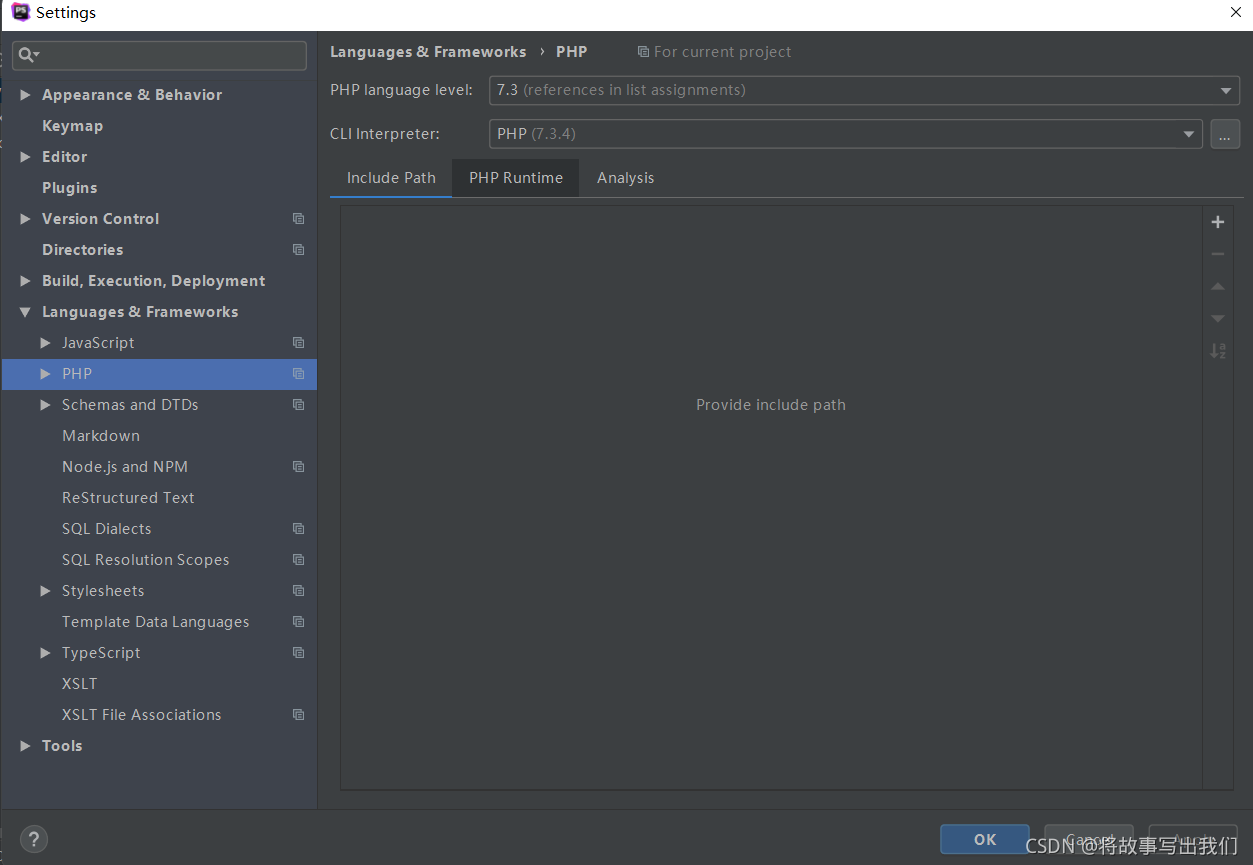The image size is (1253, 865).
Task: Expand the Tools section
Action: tap(25, 746)
